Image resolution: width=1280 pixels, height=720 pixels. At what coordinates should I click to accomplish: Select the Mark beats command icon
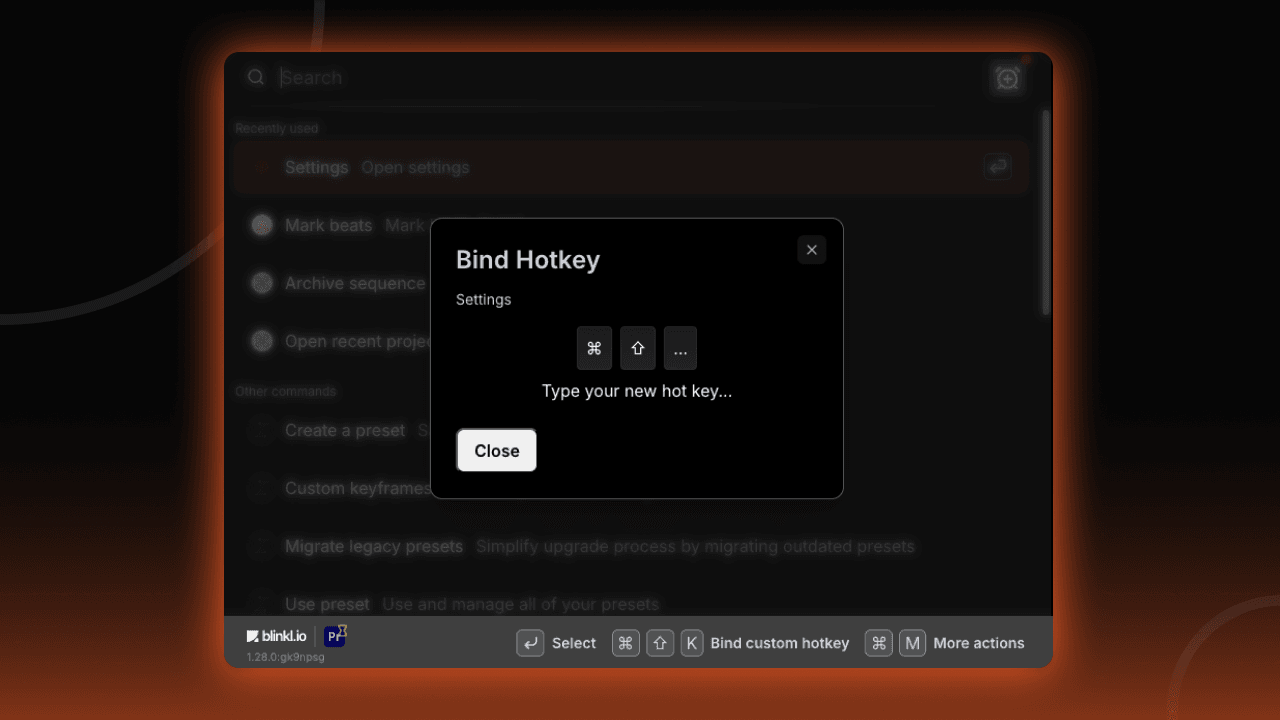pyautogui.click(x=262, y=225)
